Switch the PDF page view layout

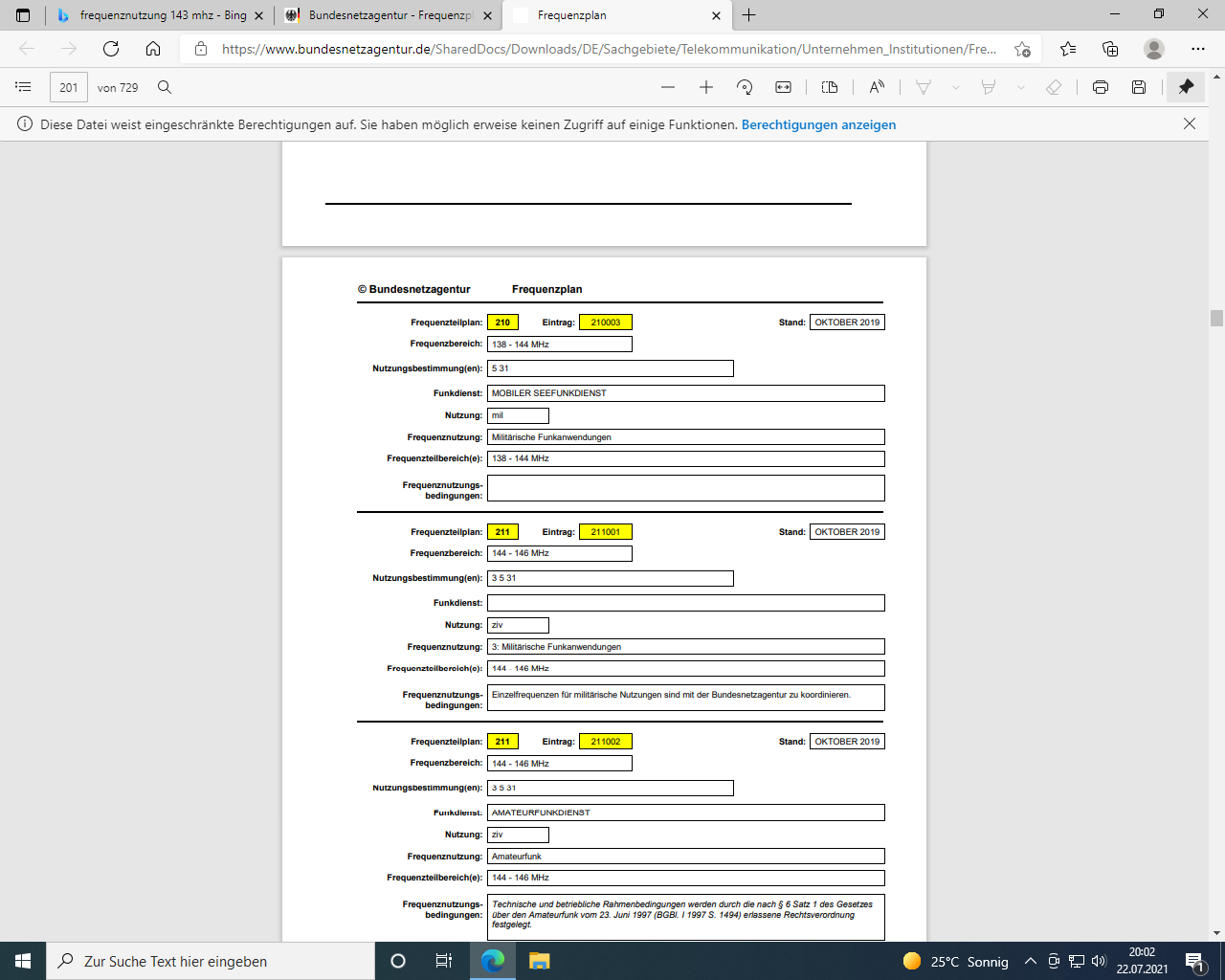(x=830, y=87)
